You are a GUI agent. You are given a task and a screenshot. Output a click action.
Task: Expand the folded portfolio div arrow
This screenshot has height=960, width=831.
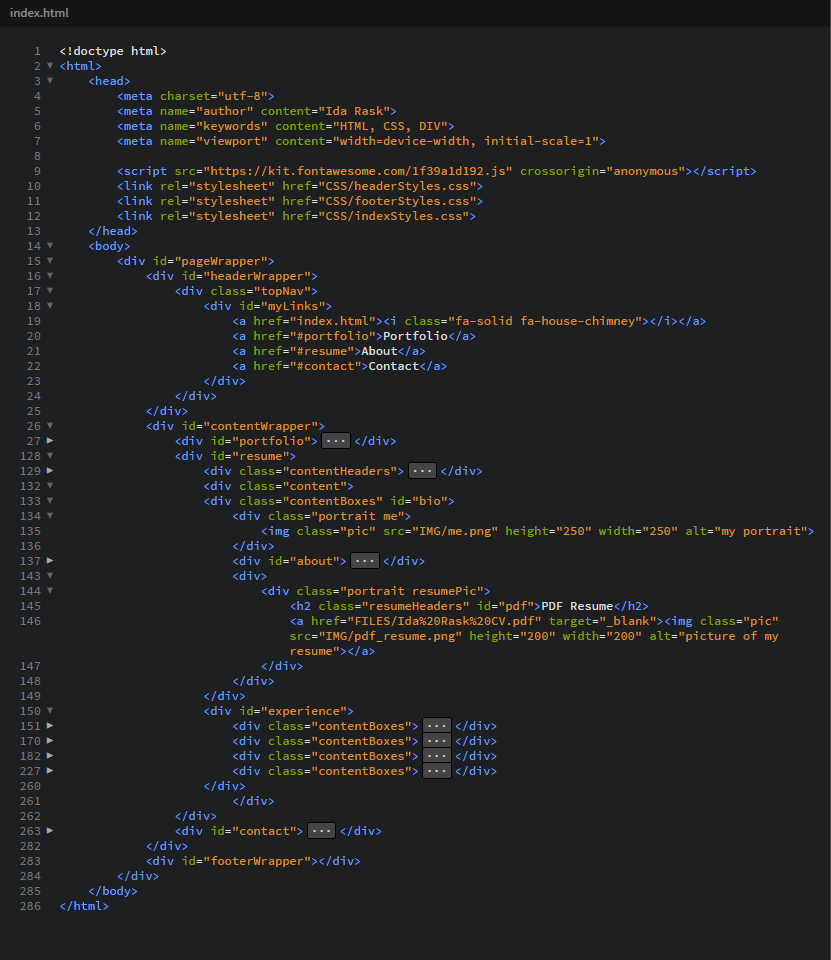tap(50, 440)
